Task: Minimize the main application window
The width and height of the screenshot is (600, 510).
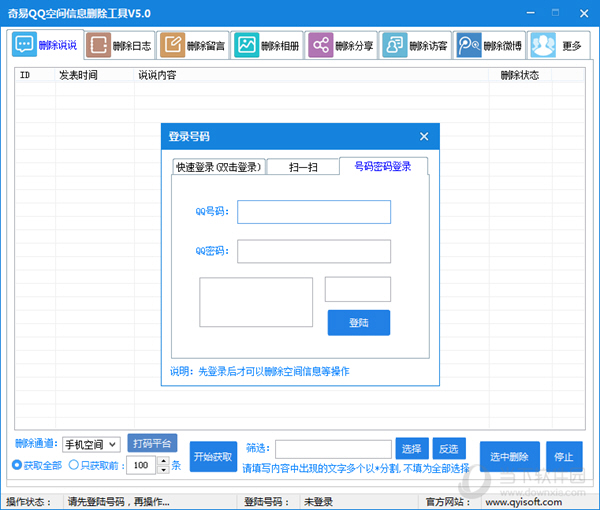Action: (530, 13)
